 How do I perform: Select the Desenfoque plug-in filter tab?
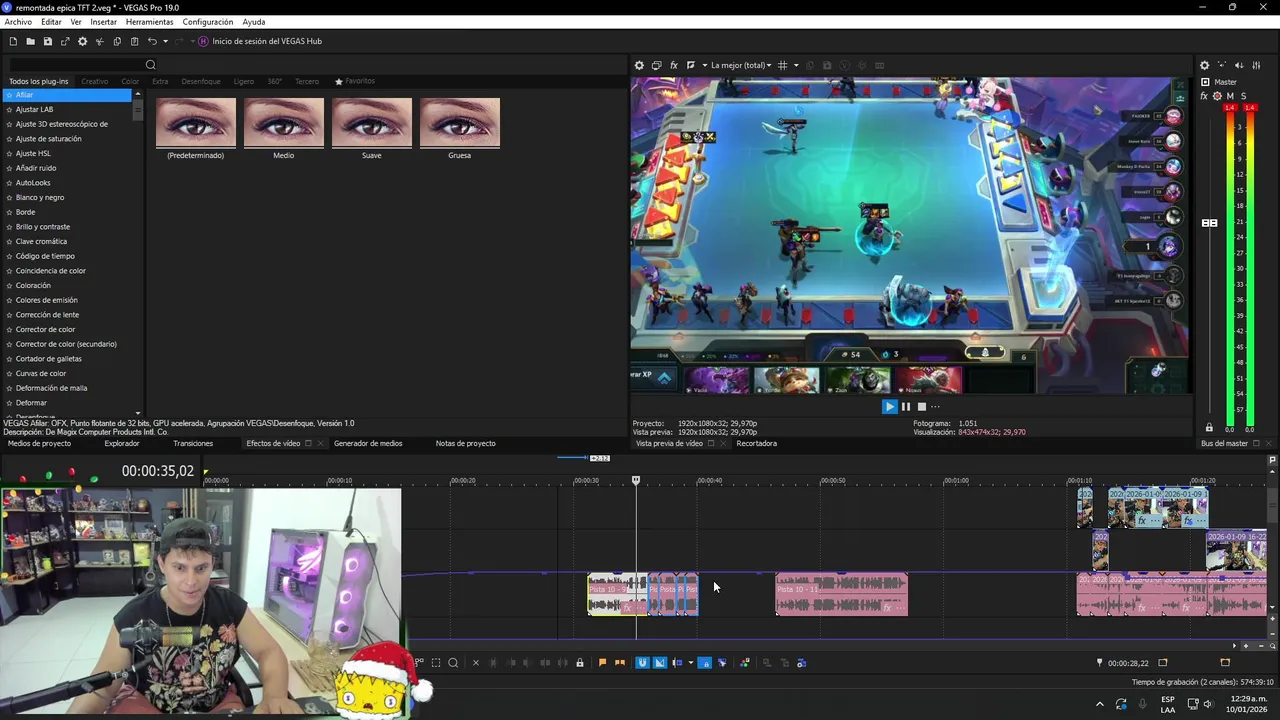click(201, 81)
